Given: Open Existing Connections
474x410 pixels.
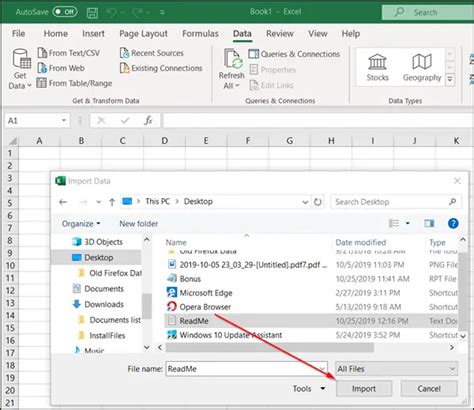Looking at the screenshot, I should click(161, 68).
